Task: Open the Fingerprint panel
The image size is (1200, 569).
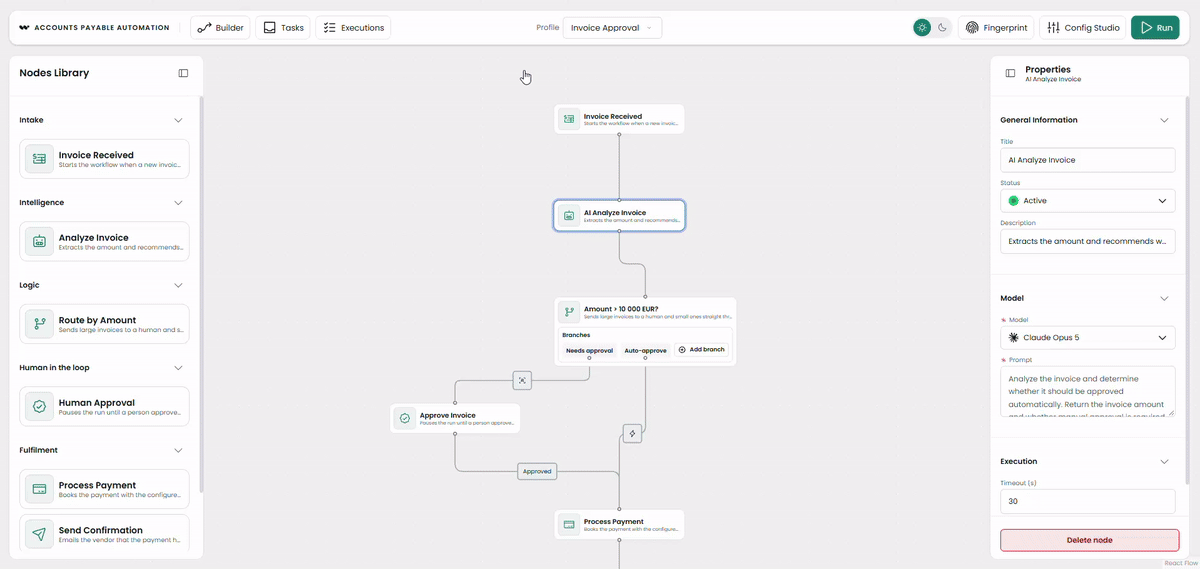Action: coord(996,28)
